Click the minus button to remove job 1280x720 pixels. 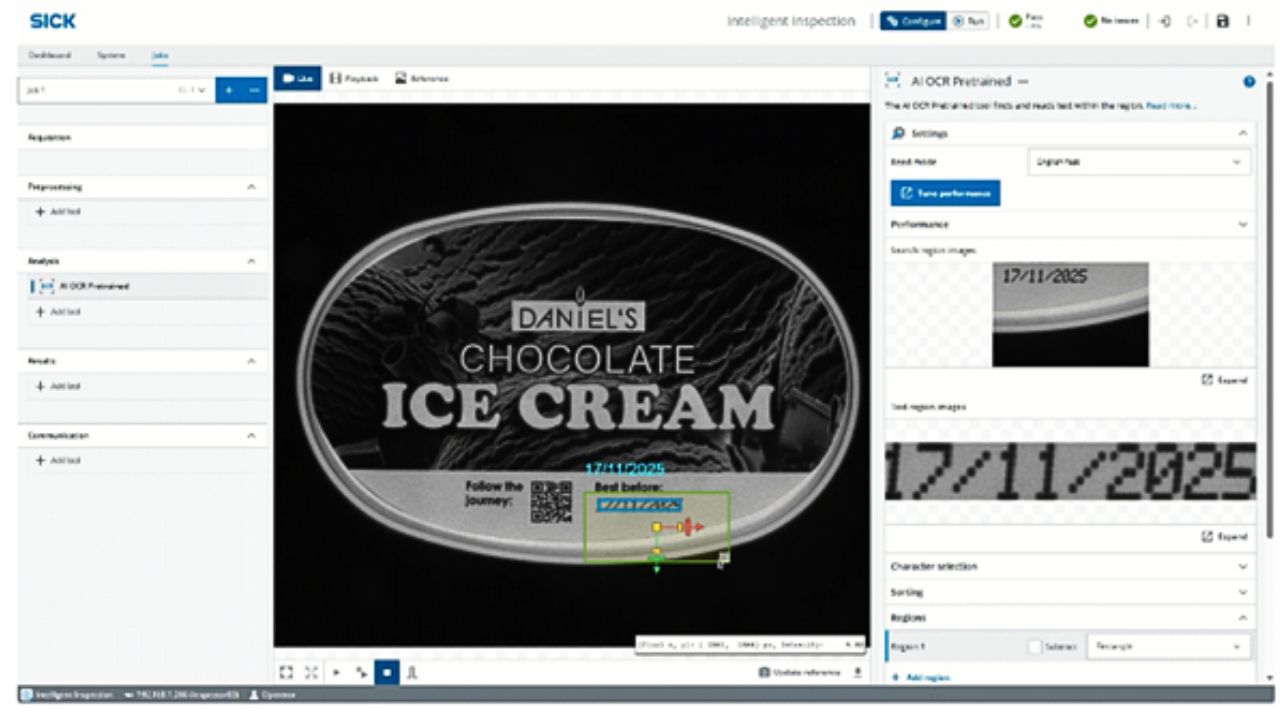(254, 90)
